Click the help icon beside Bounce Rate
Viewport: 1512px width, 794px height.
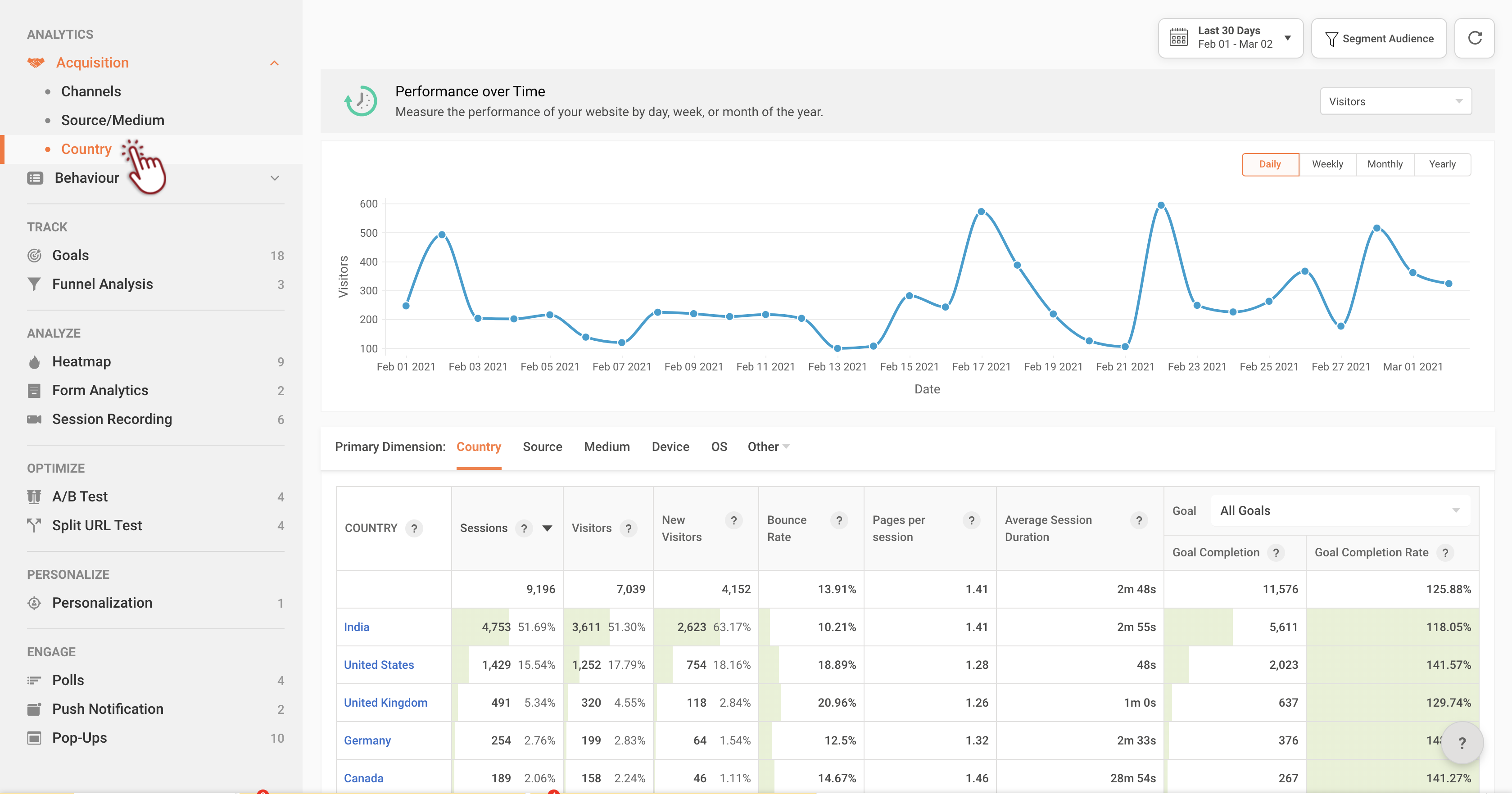(839, 520)
